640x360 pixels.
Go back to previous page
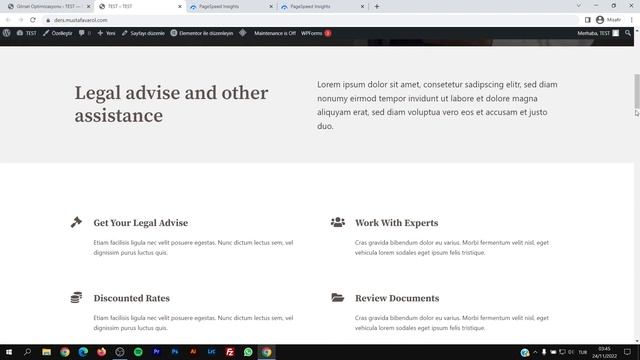(8, 20)
